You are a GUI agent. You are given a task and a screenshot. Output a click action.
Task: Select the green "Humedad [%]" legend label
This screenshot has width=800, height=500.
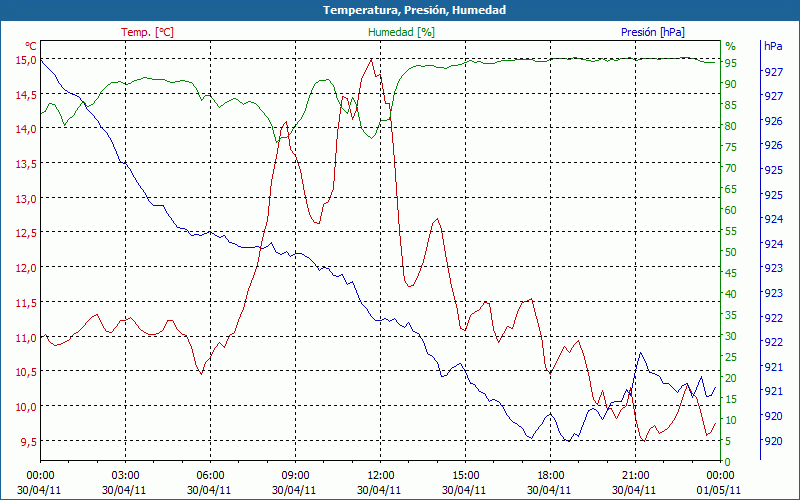(401, 32)
